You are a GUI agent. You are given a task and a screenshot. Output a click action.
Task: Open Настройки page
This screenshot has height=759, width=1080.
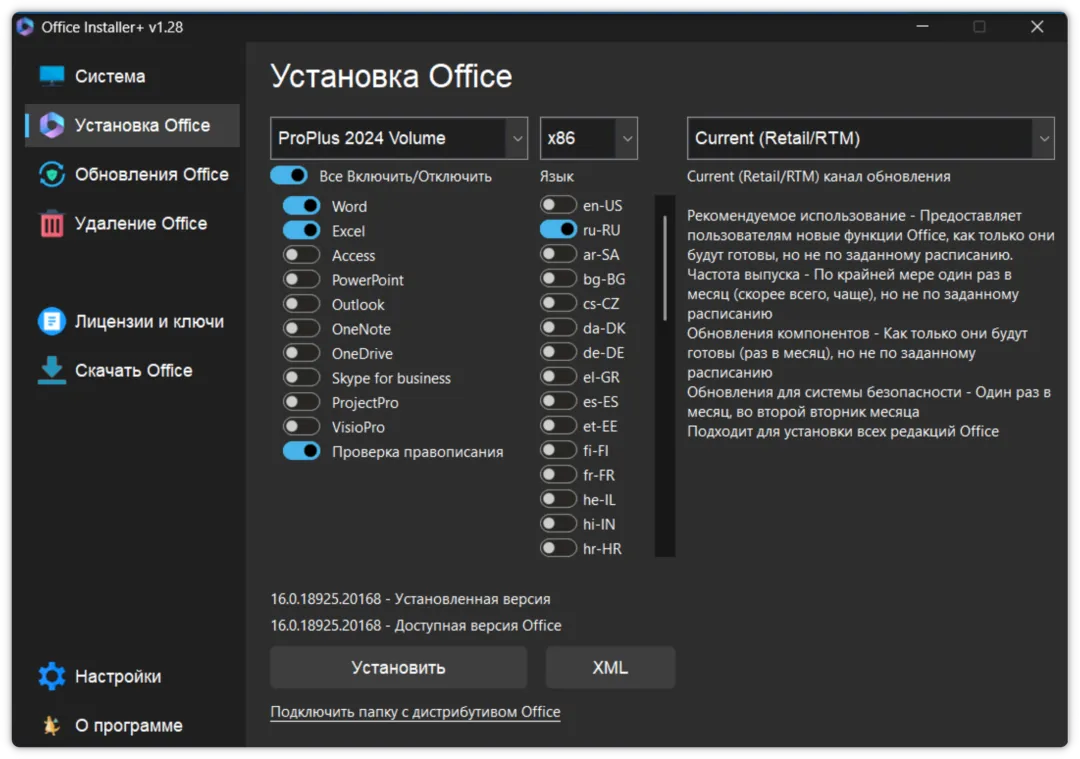click(132, 676)
